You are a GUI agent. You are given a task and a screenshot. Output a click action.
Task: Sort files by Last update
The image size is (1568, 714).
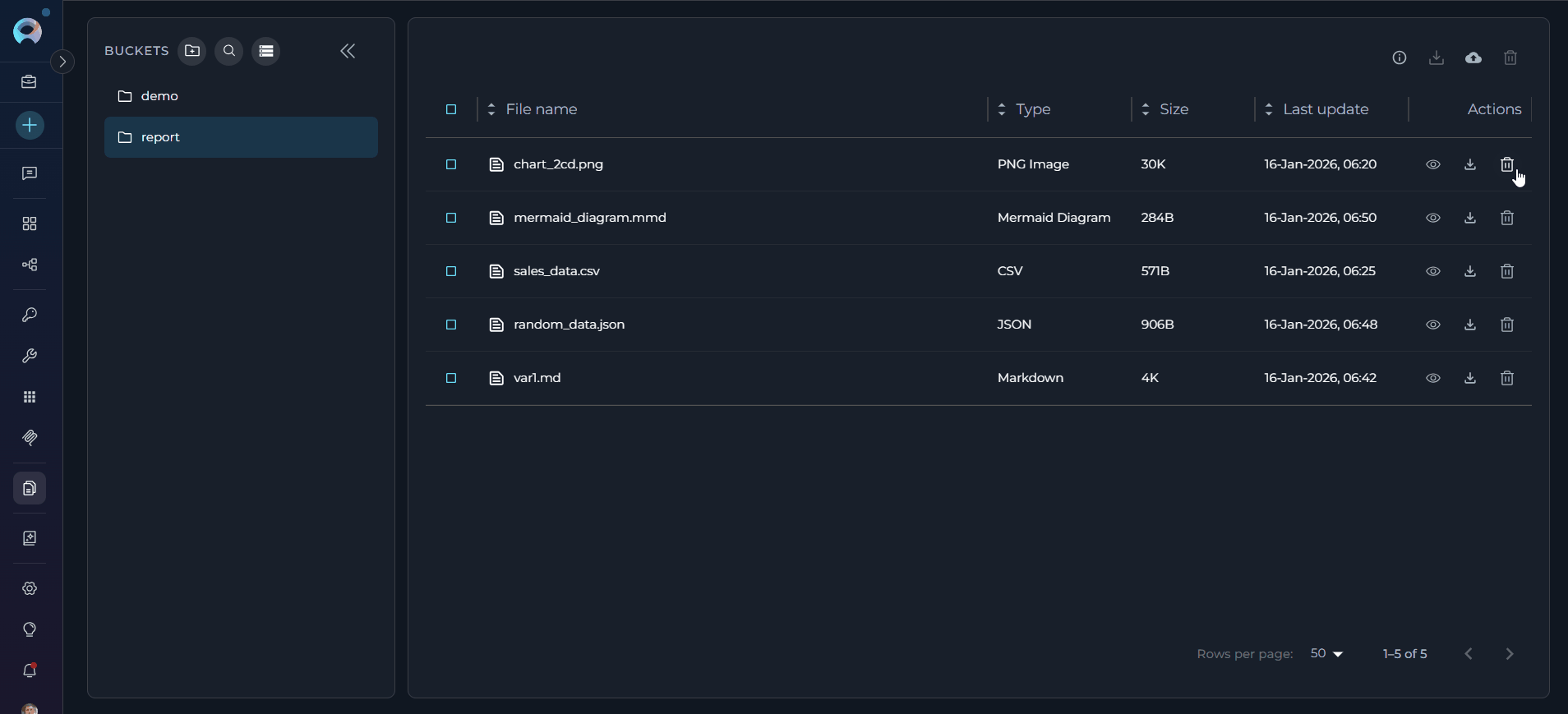pyautogui.click(x=1325, y=109)
